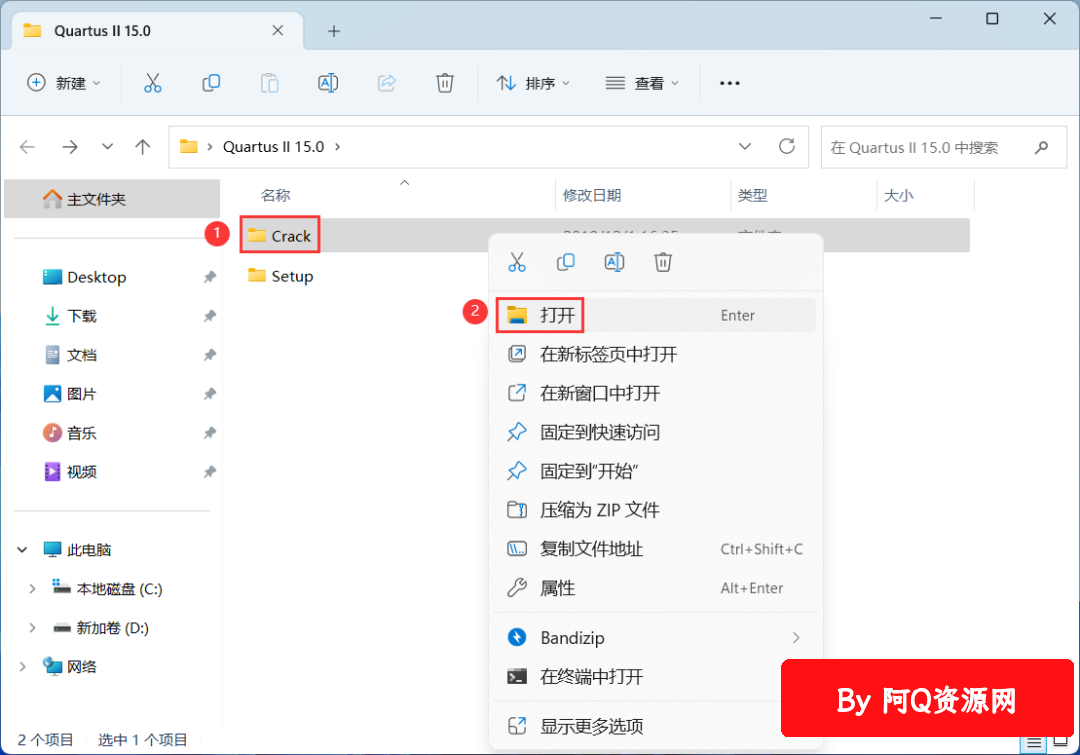Refresh the current folder view
This screenshot has width=1080, height=755.
pos(787,146)
